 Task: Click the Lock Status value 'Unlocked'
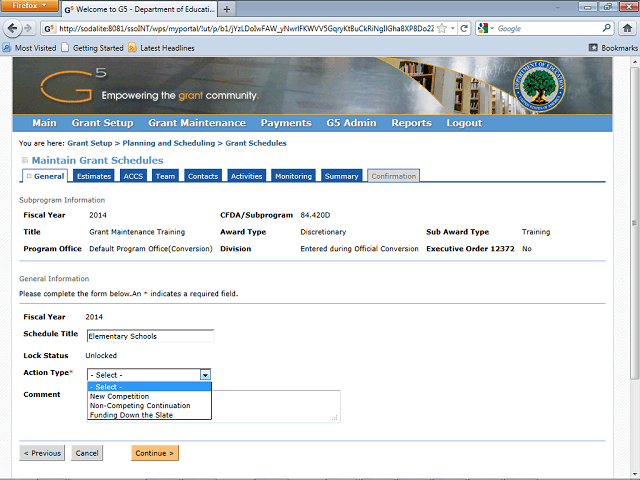[101, 356]
